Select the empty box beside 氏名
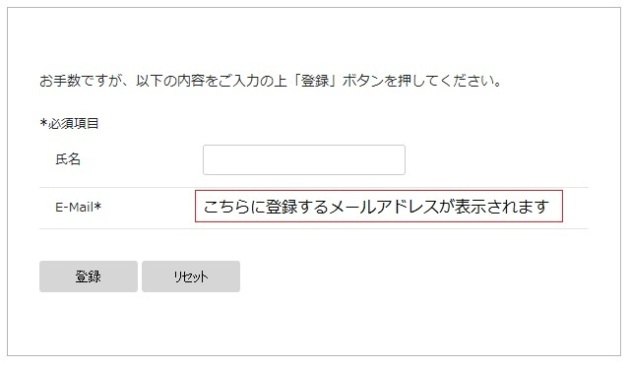Viewport: 630px width, 367px height. point(304,160)
